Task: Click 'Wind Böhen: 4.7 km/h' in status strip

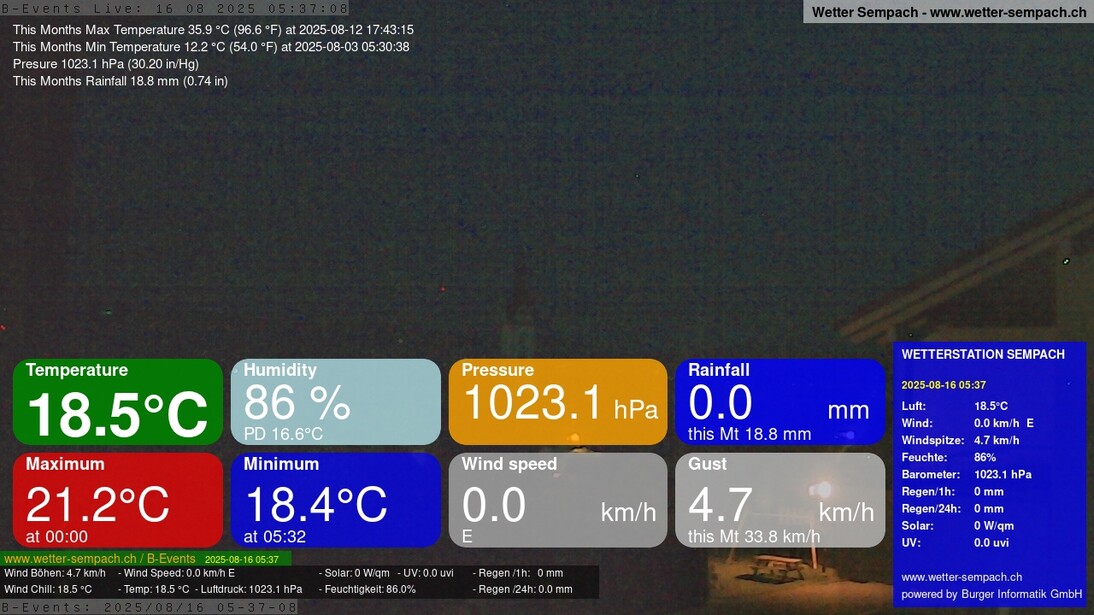Action: click(55, 573)
